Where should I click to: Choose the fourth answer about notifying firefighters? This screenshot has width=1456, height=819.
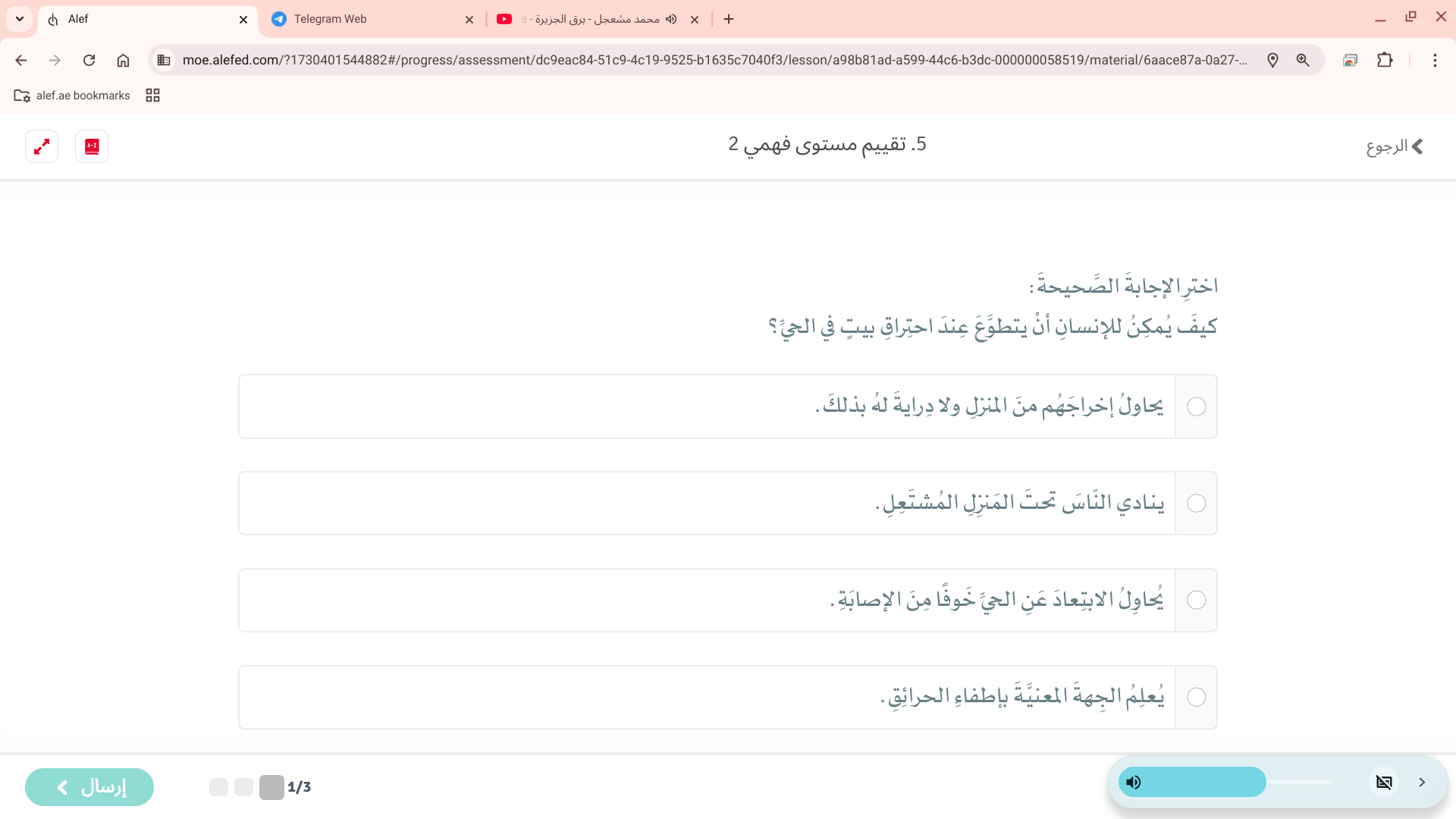pyautogui.click(x=1196, y=698)
